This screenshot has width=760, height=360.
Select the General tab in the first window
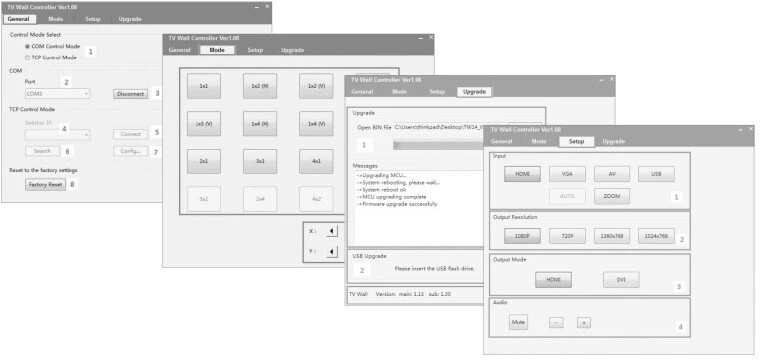point(19,19)
